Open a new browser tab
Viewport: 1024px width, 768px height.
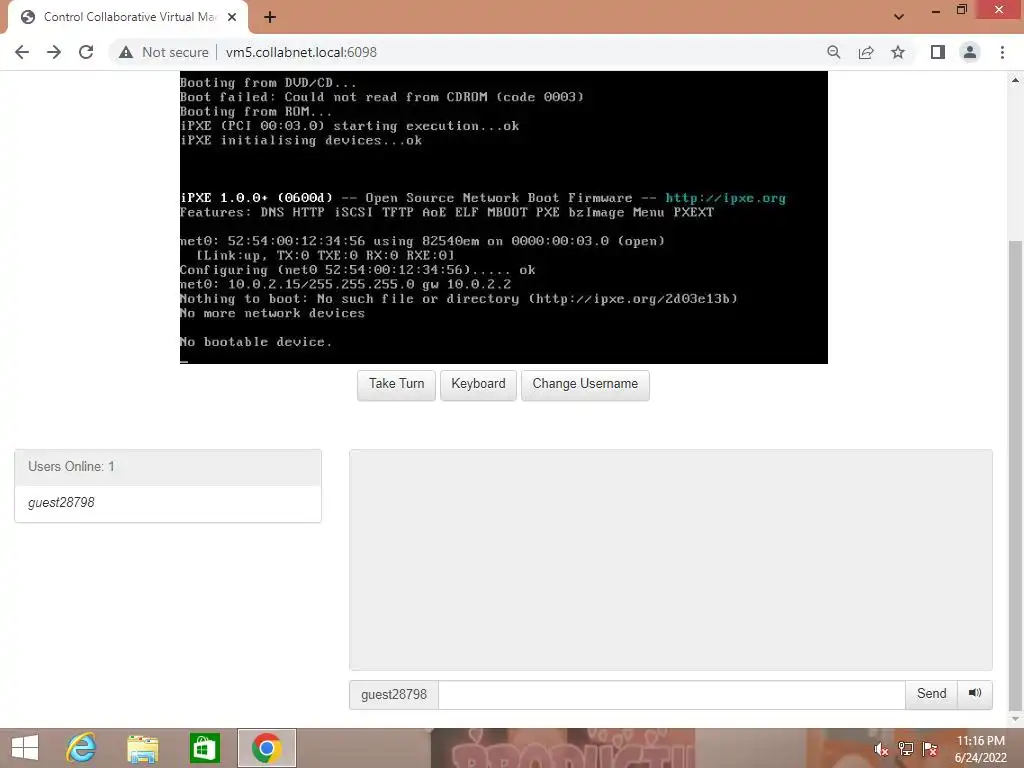pos(270,17)
